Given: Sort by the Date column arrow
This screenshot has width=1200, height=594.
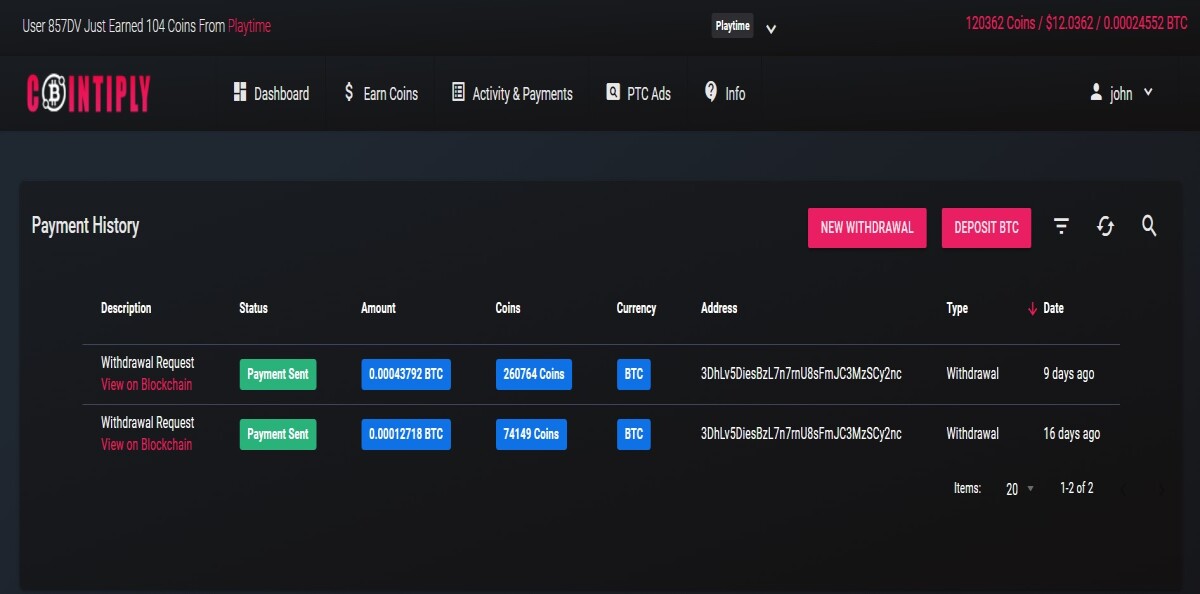Looking at the screenshot, I should (1032, 309).
